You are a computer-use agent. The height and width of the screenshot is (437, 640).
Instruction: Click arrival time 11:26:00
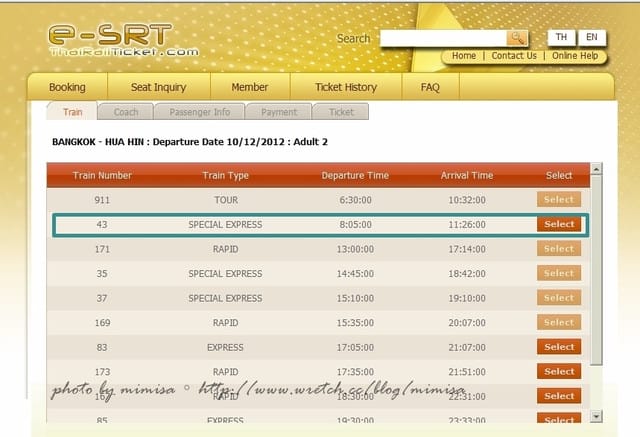467,224
